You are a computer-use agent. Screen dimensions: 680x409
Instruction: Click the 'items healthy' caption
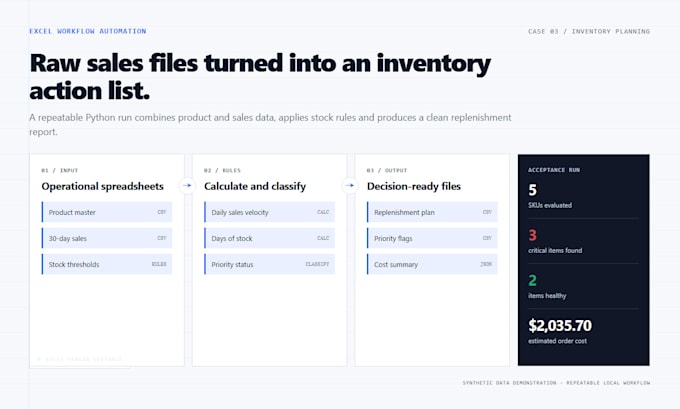click(547, 296)
